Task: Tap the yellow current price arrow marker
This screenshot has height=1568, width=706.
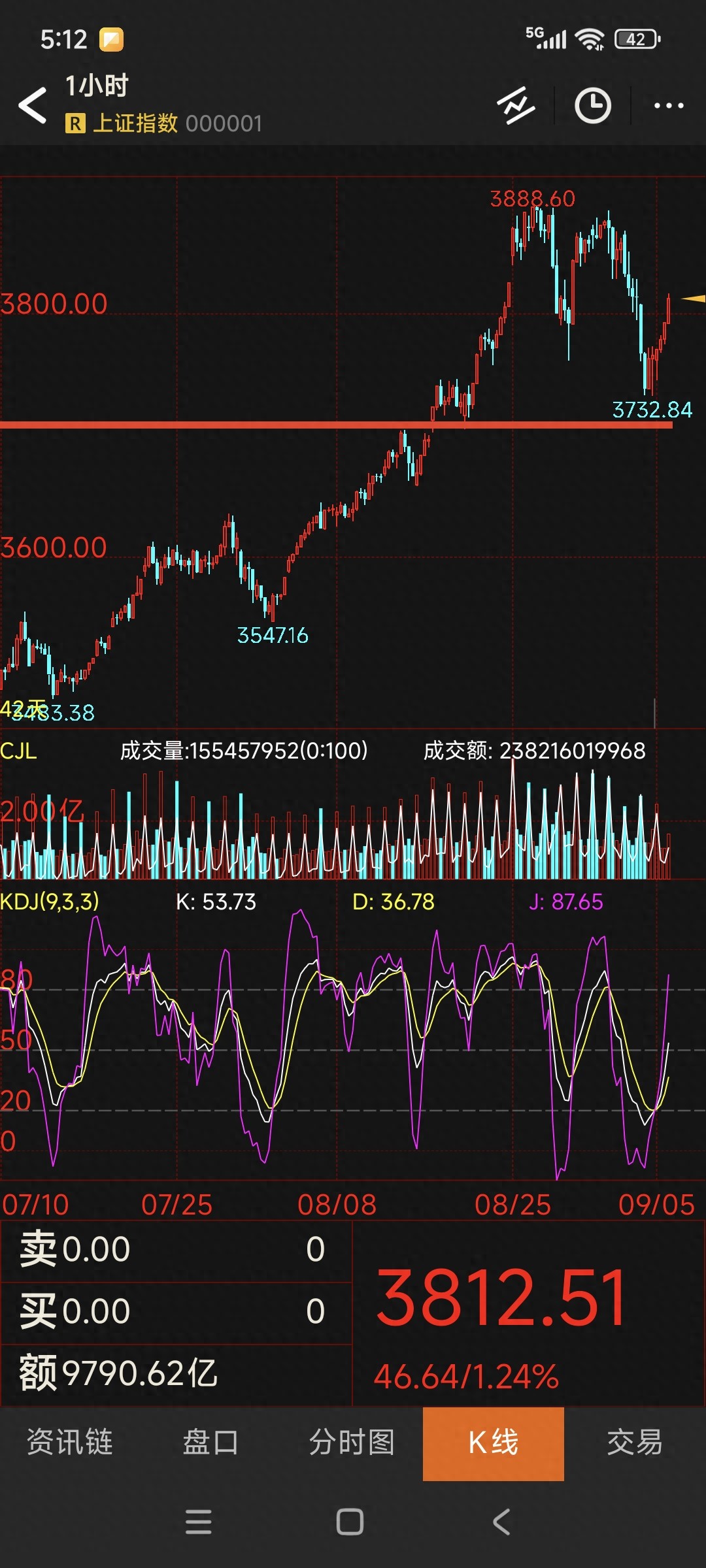Action: 693,299
